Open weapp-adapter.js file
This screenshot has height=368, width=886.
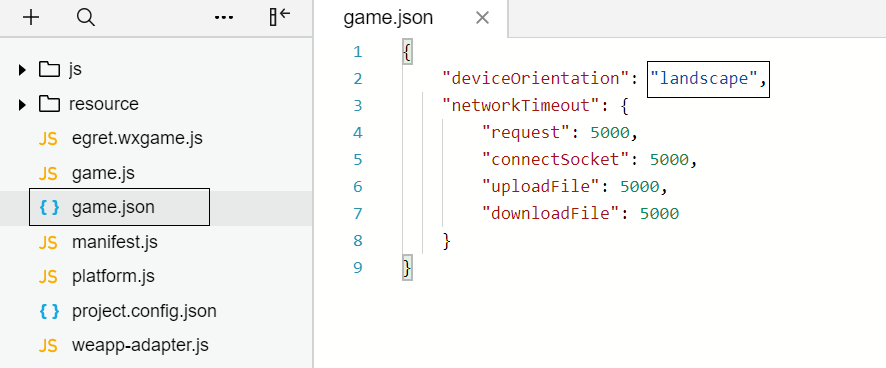coord(140,345)
